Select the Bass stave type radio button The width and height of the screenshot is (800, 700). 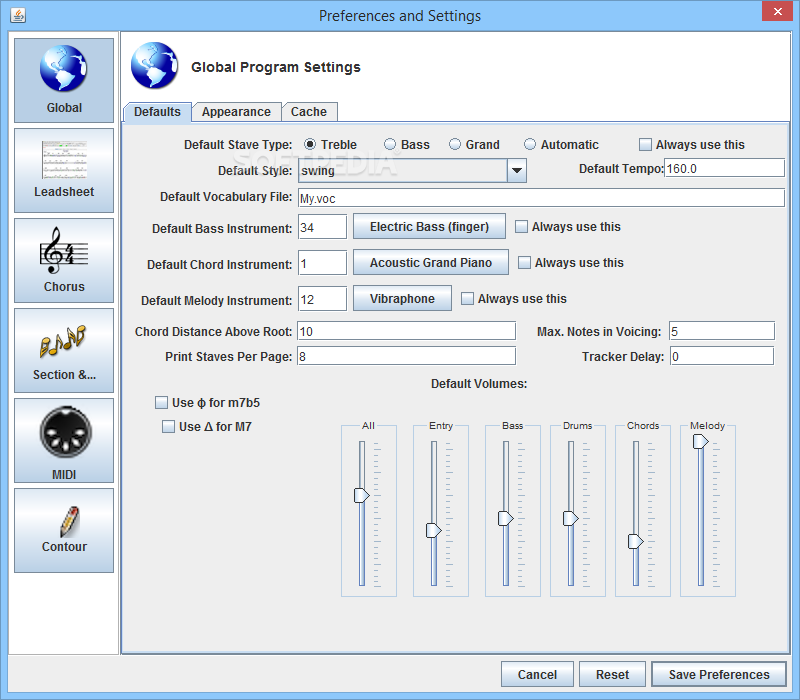click(x=390, y=145)
